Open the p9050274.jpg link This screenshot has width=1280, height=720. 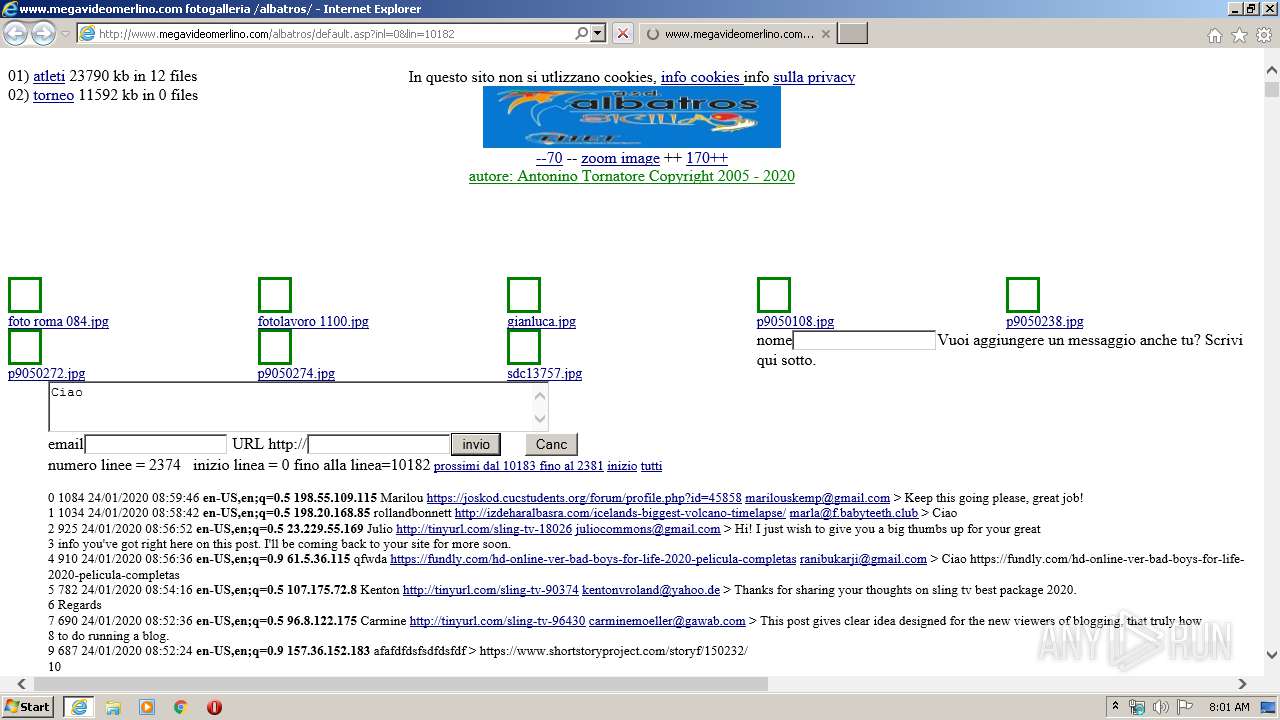[x=296, y=373]
